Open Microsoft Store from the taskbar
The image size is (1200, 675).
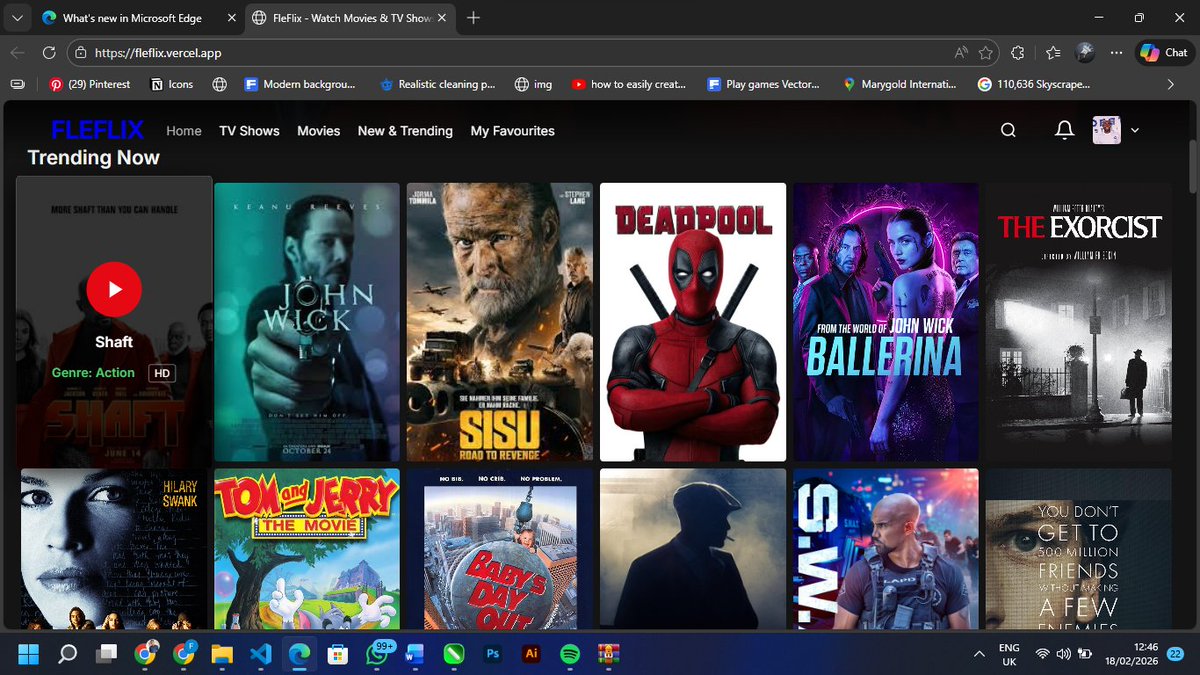point(338,654)
